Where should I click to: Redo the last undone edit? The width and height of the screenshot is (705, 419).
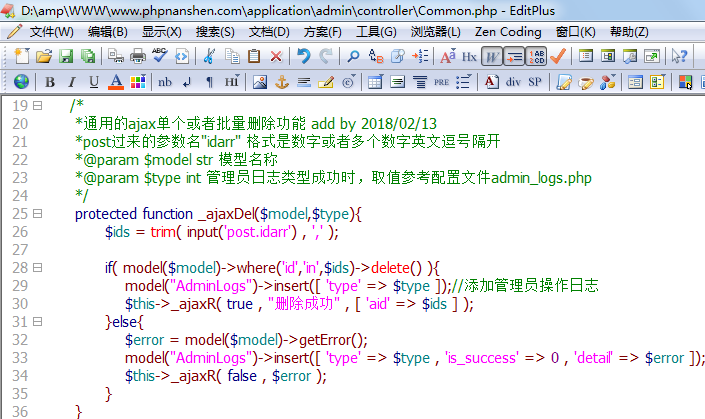coord(326,56)
